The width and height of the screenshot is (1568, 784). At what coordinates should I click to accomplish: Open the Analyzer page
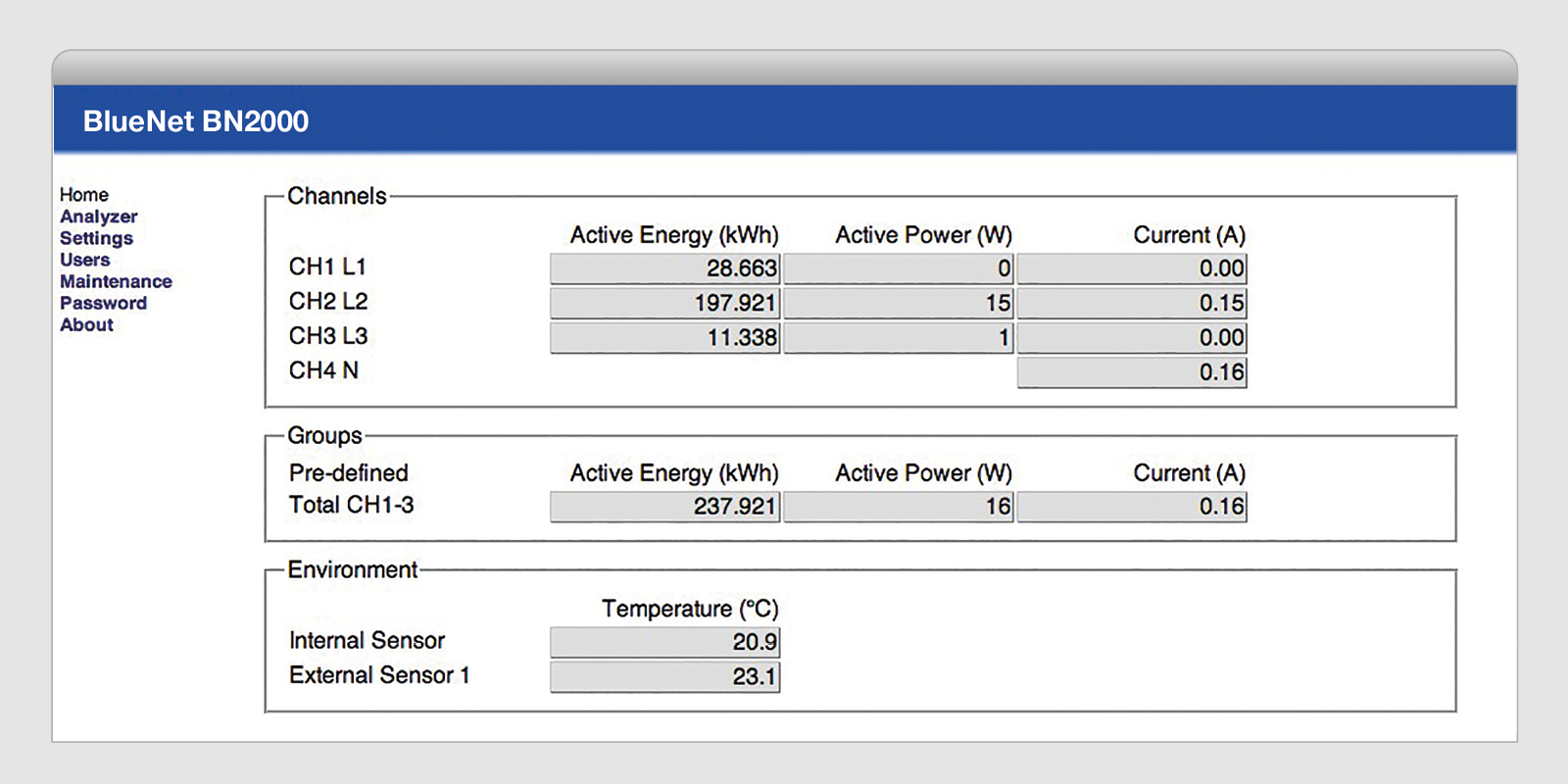click(x=99, y=217)
